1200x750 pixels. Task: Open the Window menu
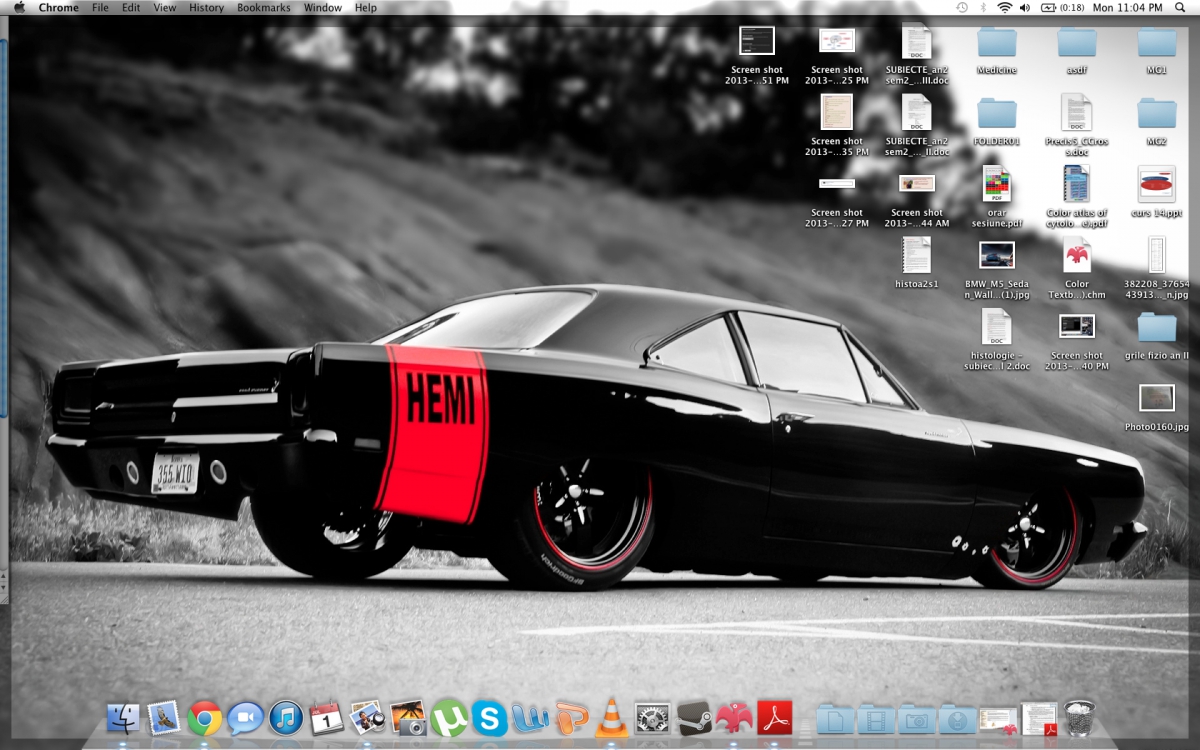(323, 7)
